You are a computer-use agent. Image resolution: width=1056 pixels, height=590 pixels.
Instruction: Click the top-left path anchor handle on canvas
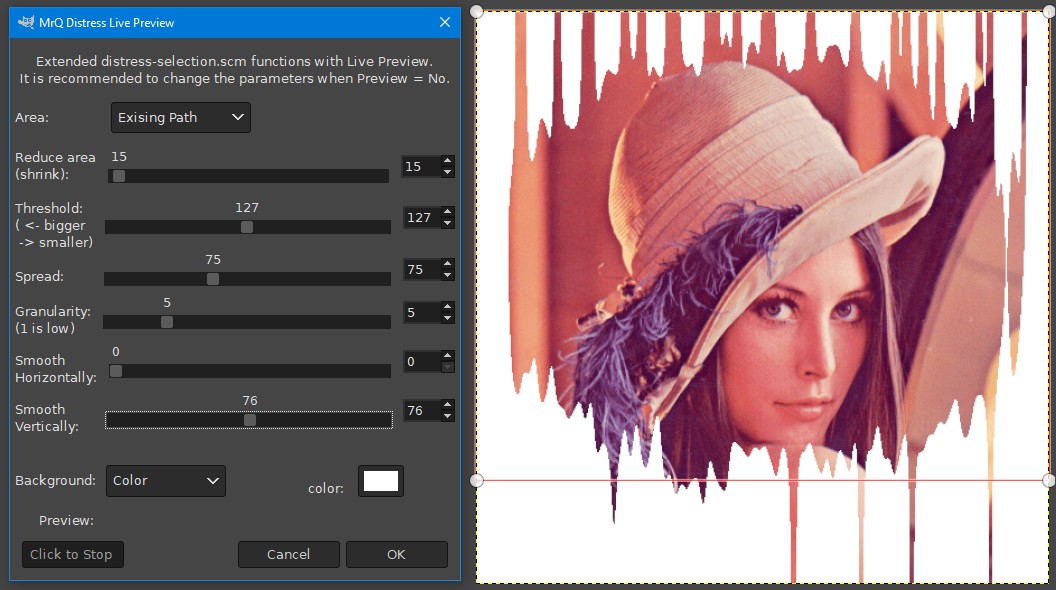pos(476,11)
